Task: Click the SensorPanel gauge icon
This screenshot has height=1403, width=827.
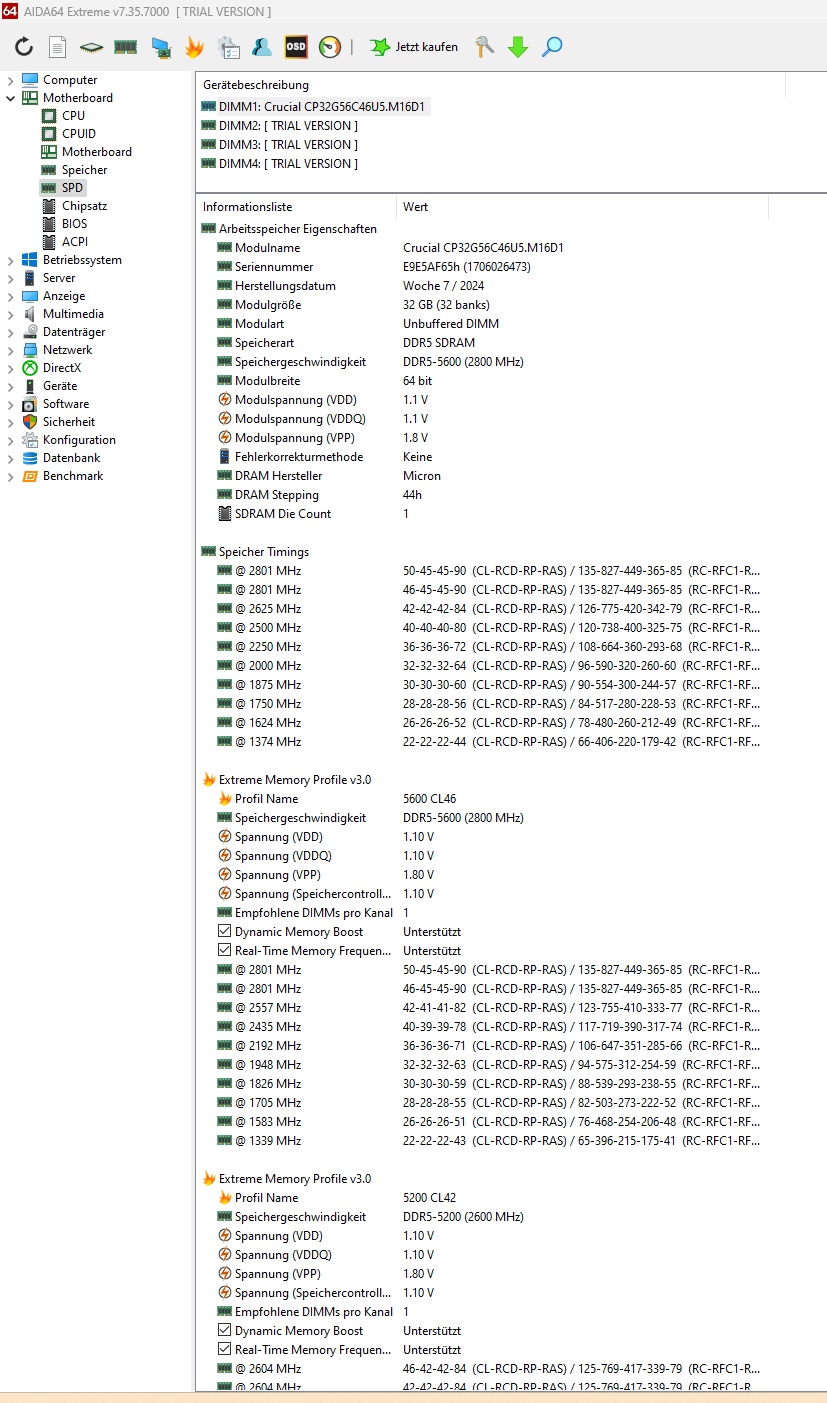Action: [x=330, y=47]
